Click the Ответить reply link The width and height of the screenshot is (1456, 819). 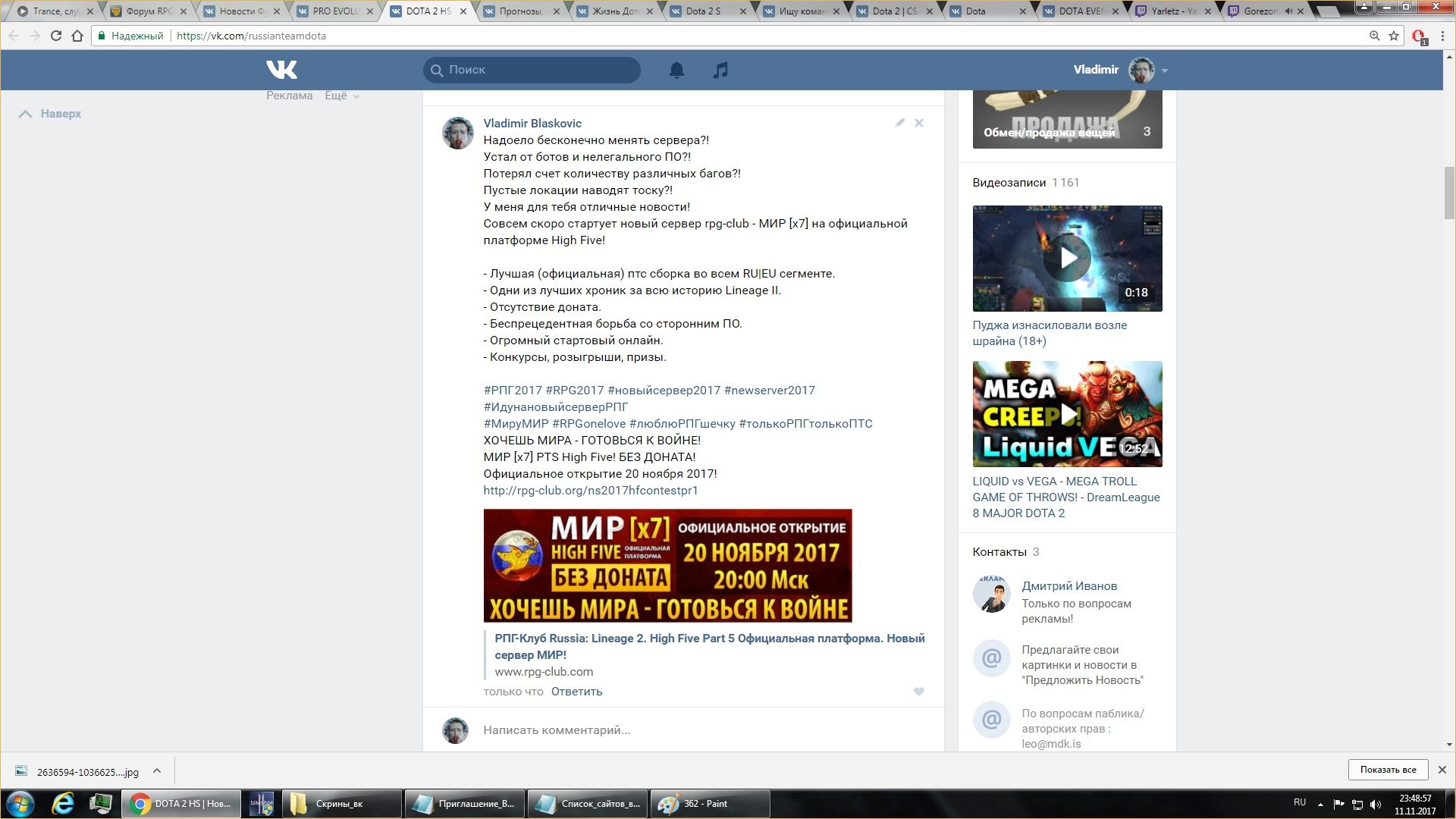click(576, 692)
